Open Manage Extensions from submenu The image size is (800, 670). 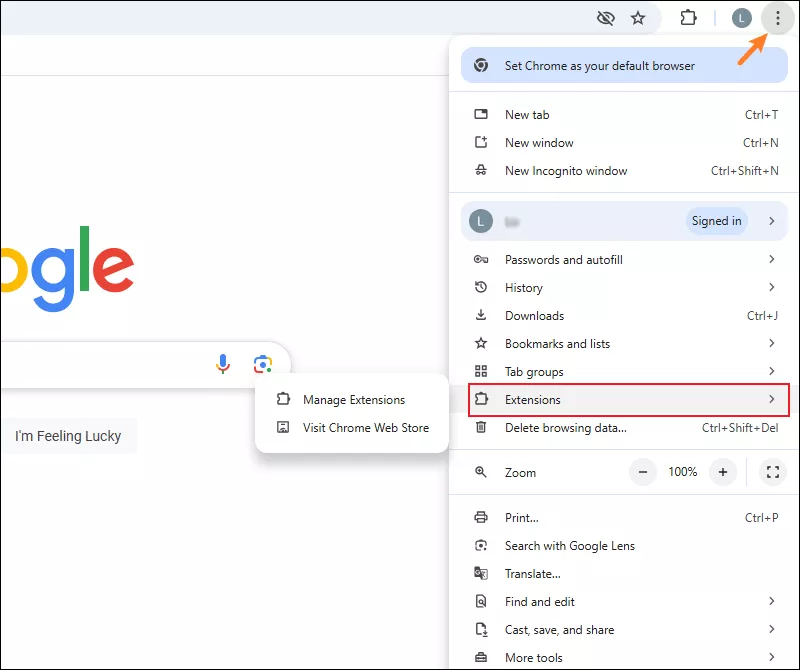click(352, 400)
